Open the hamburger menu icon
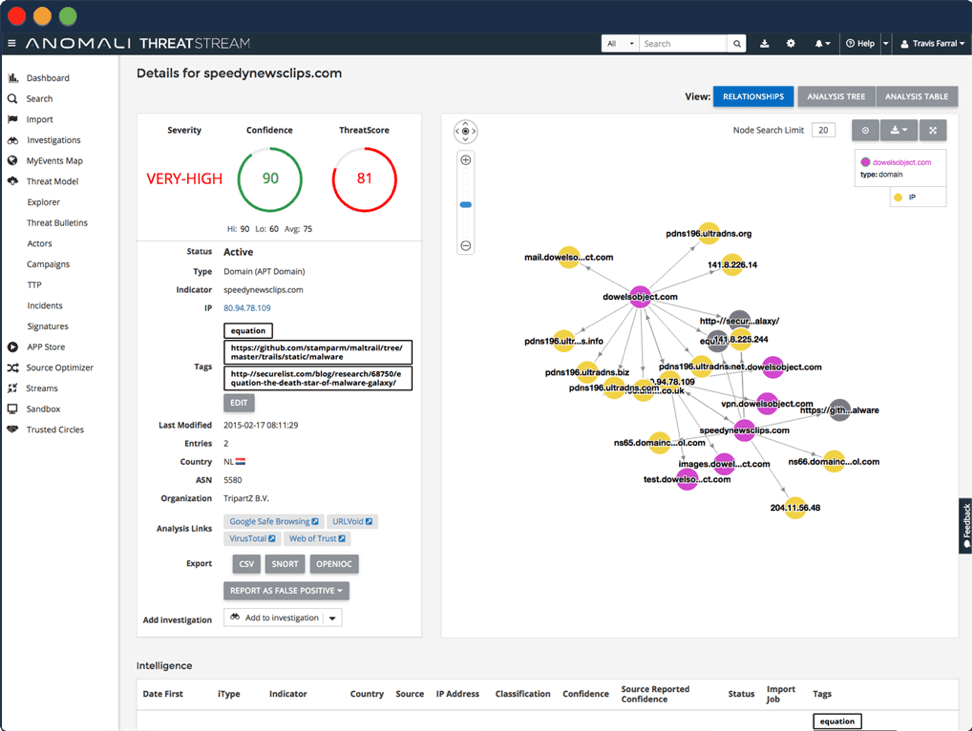The image size is (972, 731). point(11,43)
